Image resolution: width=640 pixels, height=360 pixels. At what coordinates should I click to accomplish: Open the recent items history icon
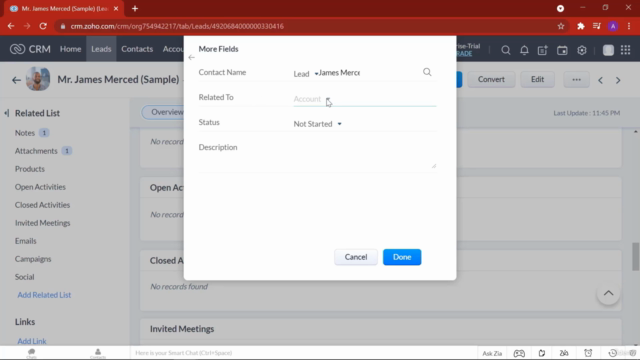[x=613, y=353]
